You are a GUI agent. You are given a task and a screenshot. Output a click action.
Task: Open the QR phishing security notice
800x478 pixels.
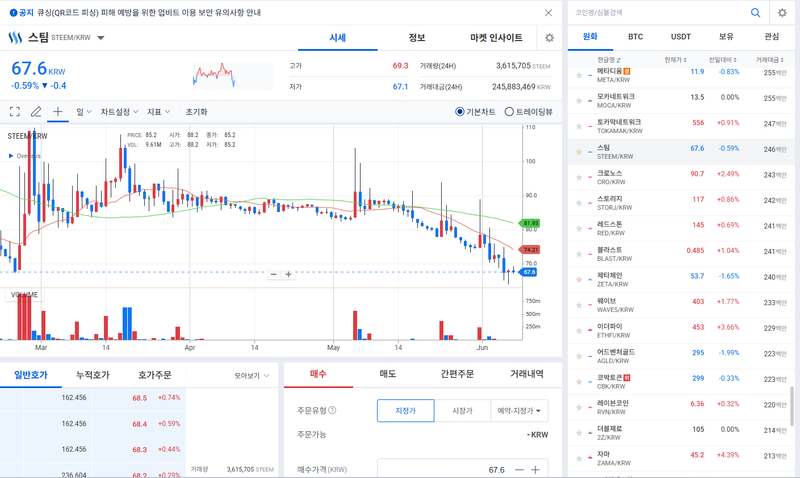pyautogui.click(x=149, y=13)
